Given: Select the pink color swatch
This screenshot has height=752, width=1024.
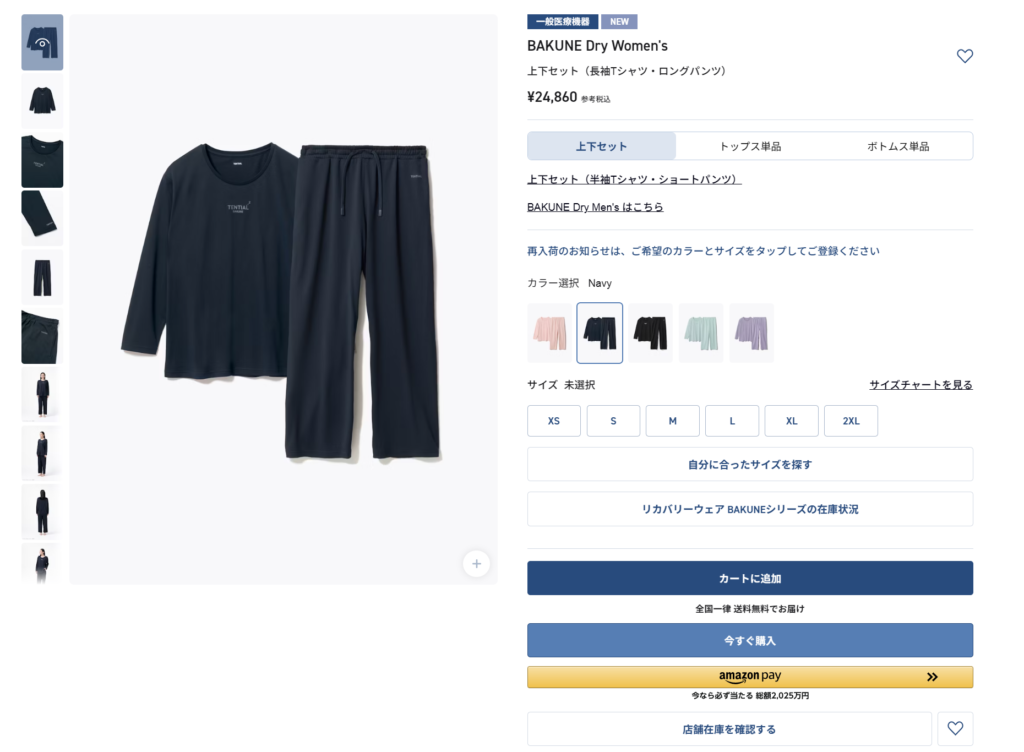Looking at the screenshot, I should [x=549, y=333].
